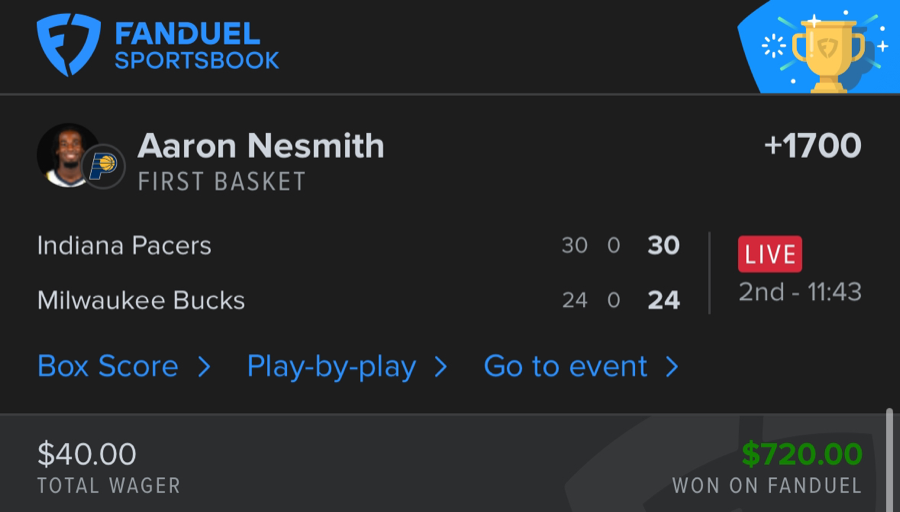This screenshot has width=900, height=512.
Task: Expand the Play-by-play chevron arrow
Action: [441, 367]
